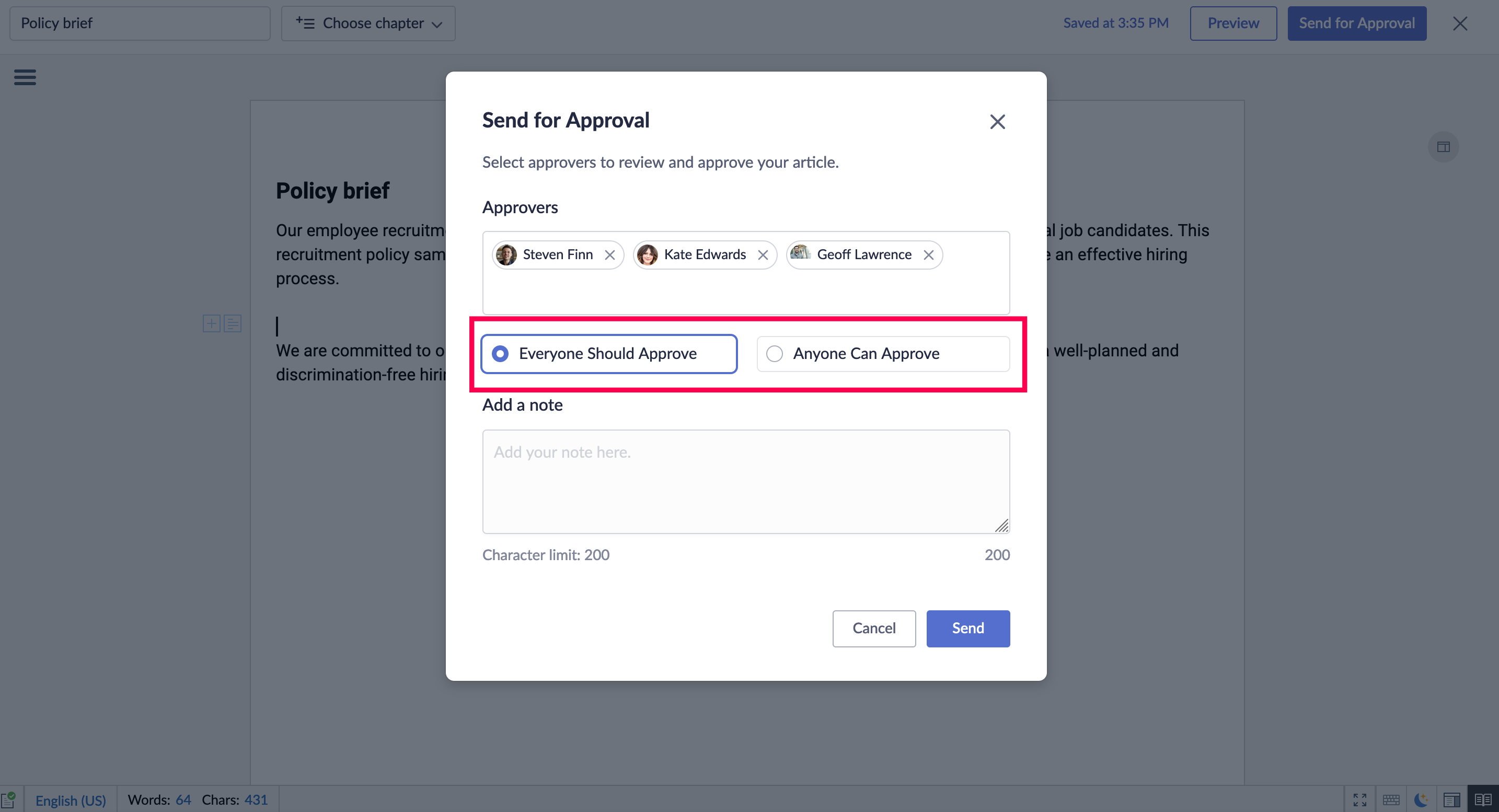Open the keyboard shortcuts icon
The image size is (1499, 812).
[x=1391, y=800]
